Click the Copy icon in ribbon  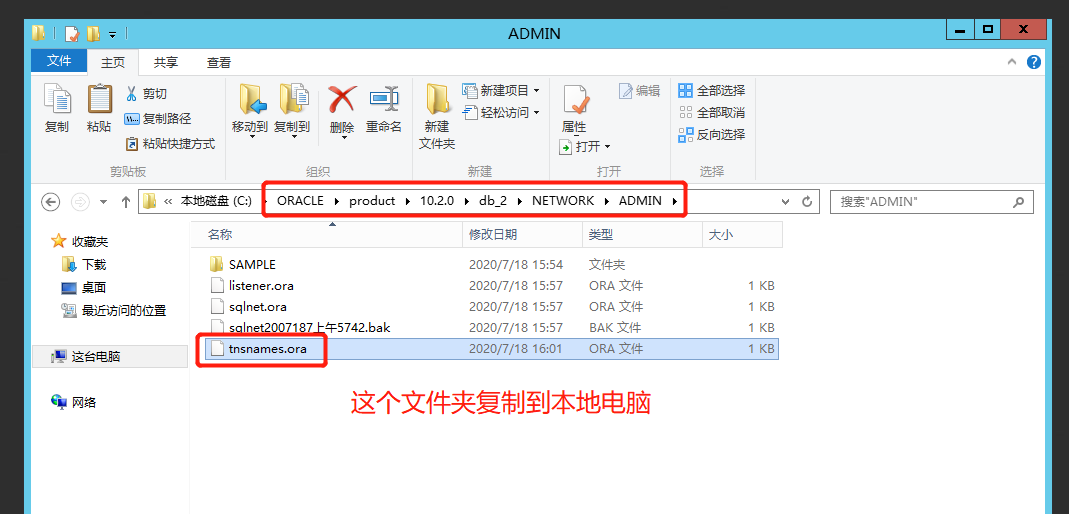click(57, 100)
